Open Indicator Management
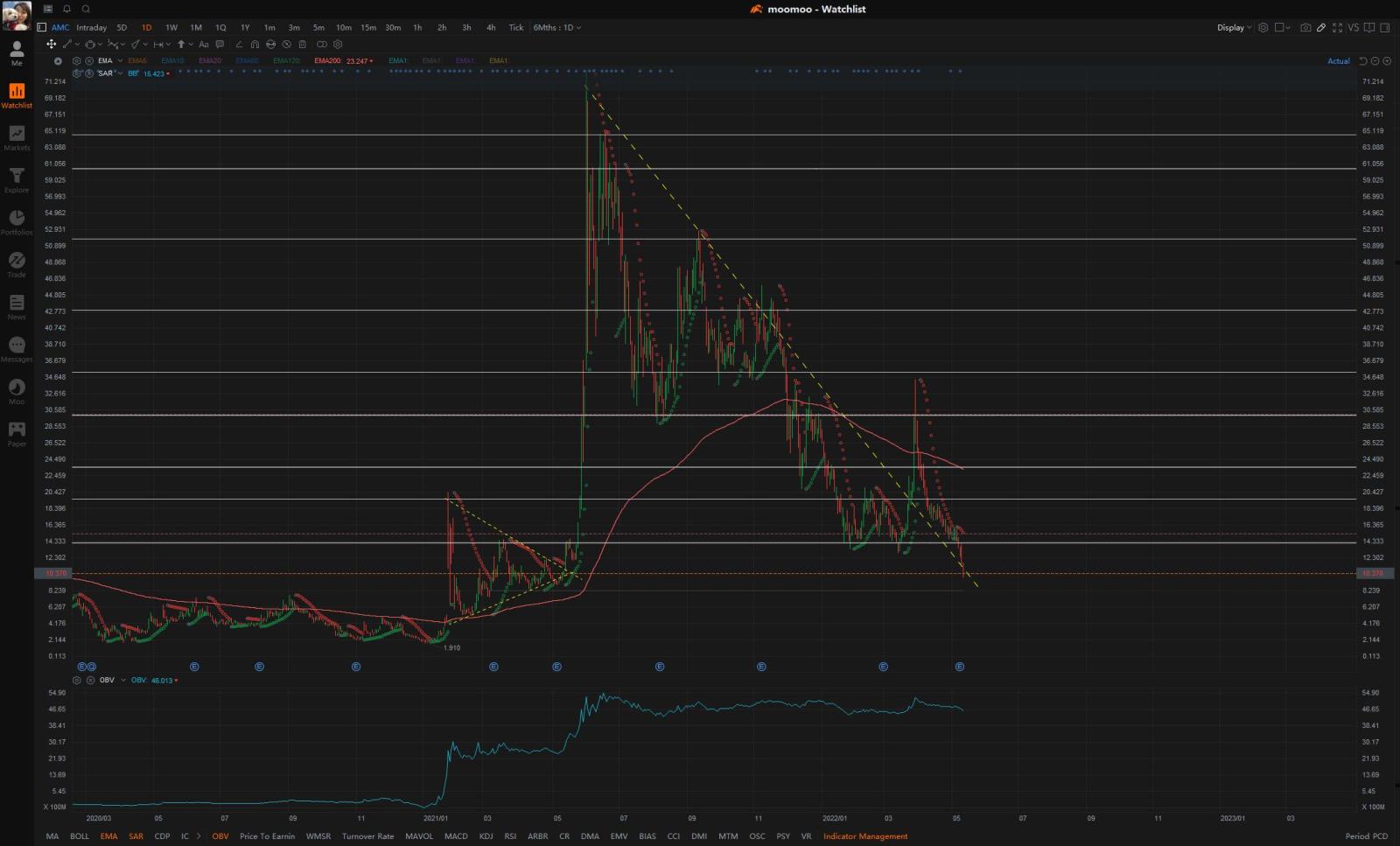1400x846 pixels. click(865, 836)
